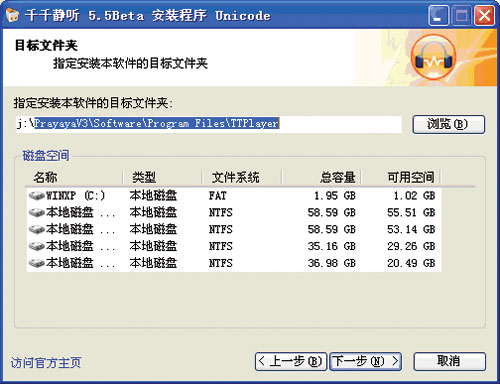Select the WINXP (C:) drive icon
500x384 pixels.
[x=37, y=195]
